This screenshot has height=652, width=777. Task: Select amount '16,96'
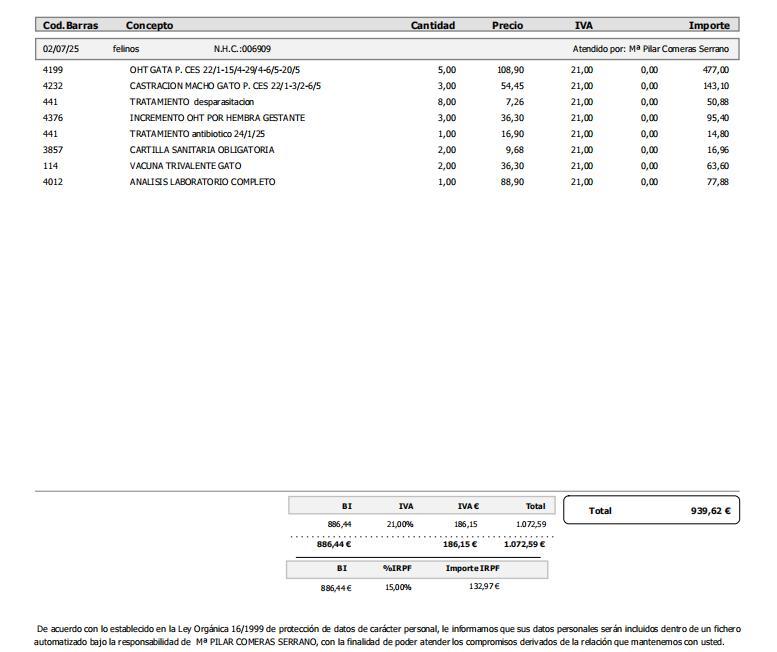coord(718,150)
